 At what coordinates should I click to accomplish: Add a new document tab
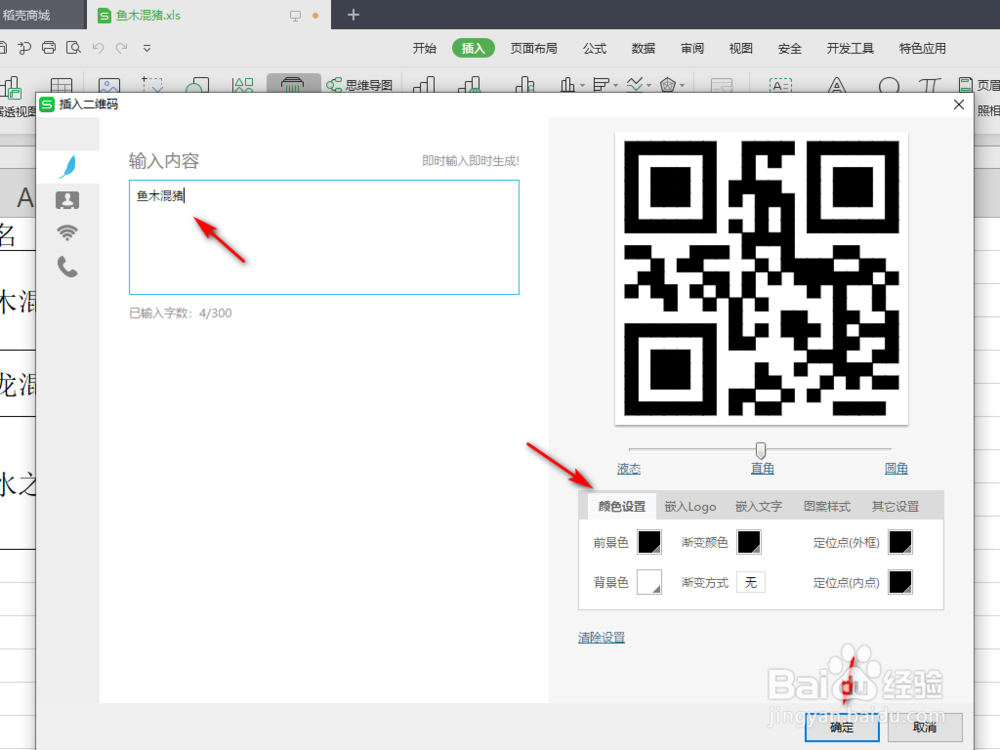pos(353,15)
